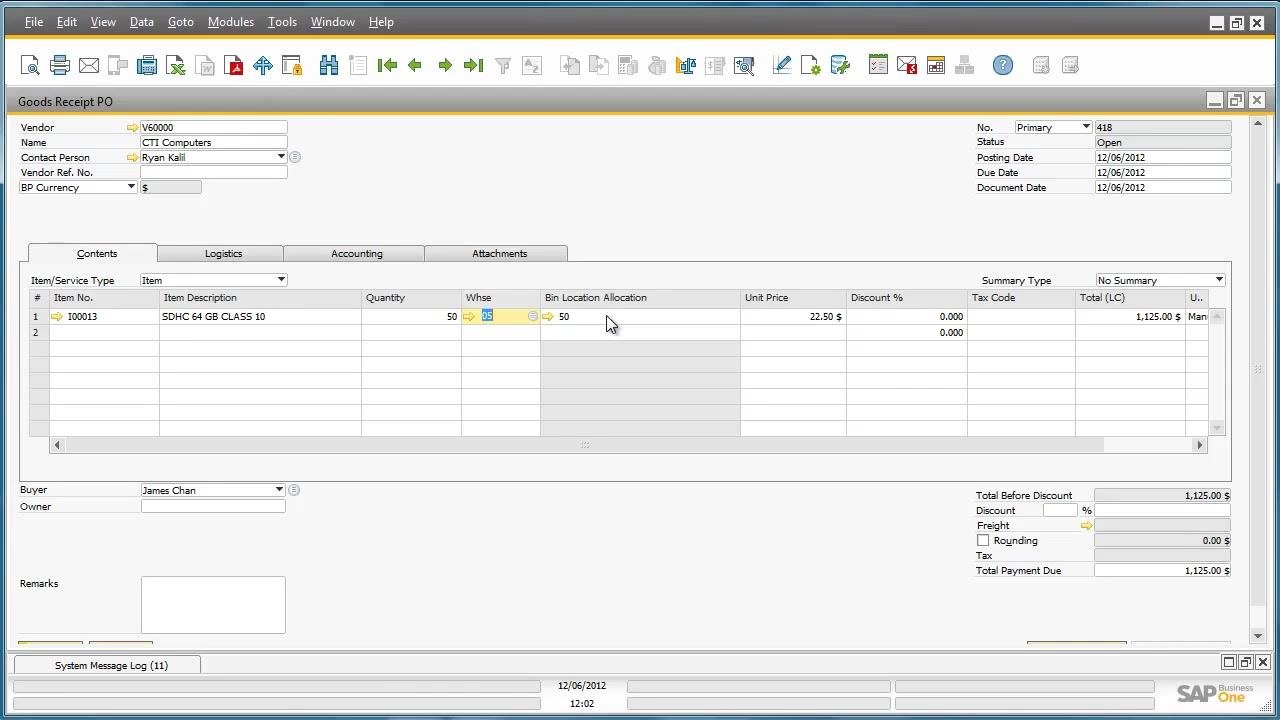Open Help with the question mark icon

[1003, 66]
